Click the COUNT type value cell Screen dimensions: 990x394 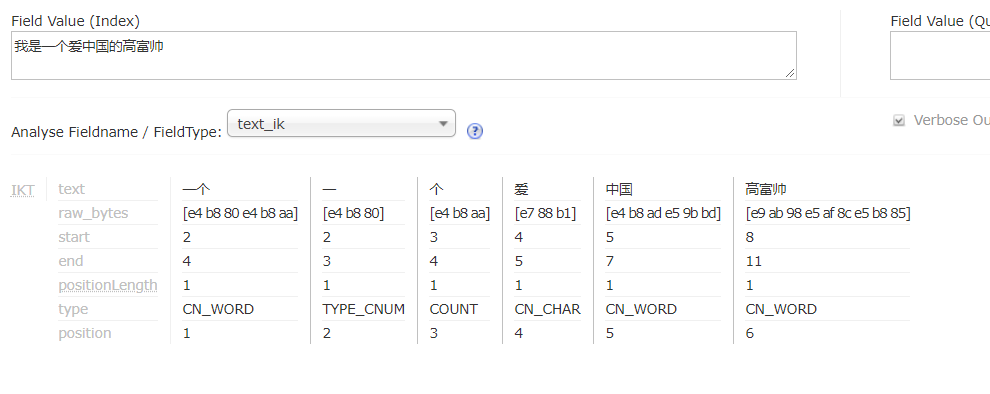click(453, 309)
